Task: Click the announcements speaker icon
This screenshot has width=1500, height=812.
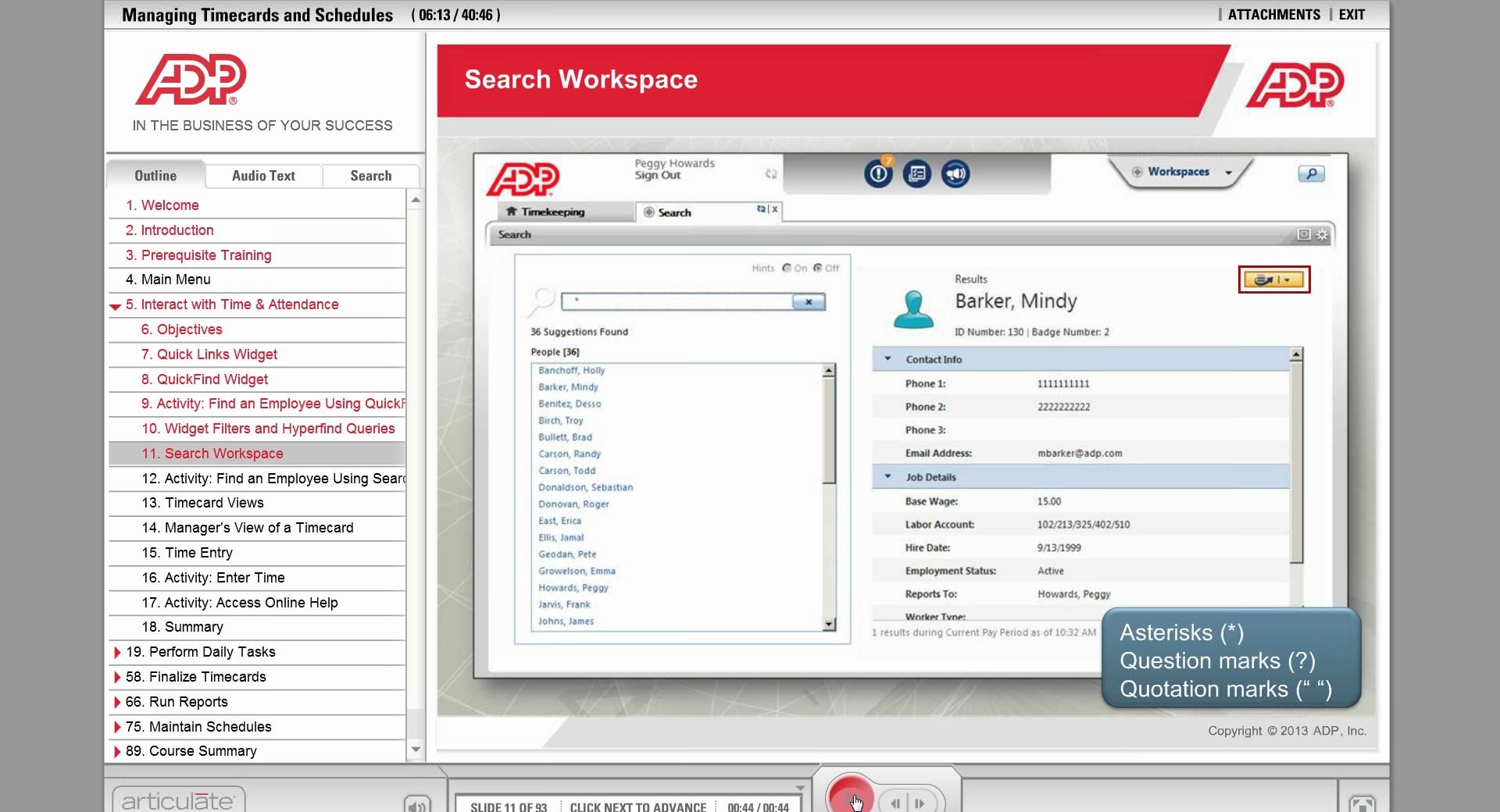Action: [x=956, y=173]
